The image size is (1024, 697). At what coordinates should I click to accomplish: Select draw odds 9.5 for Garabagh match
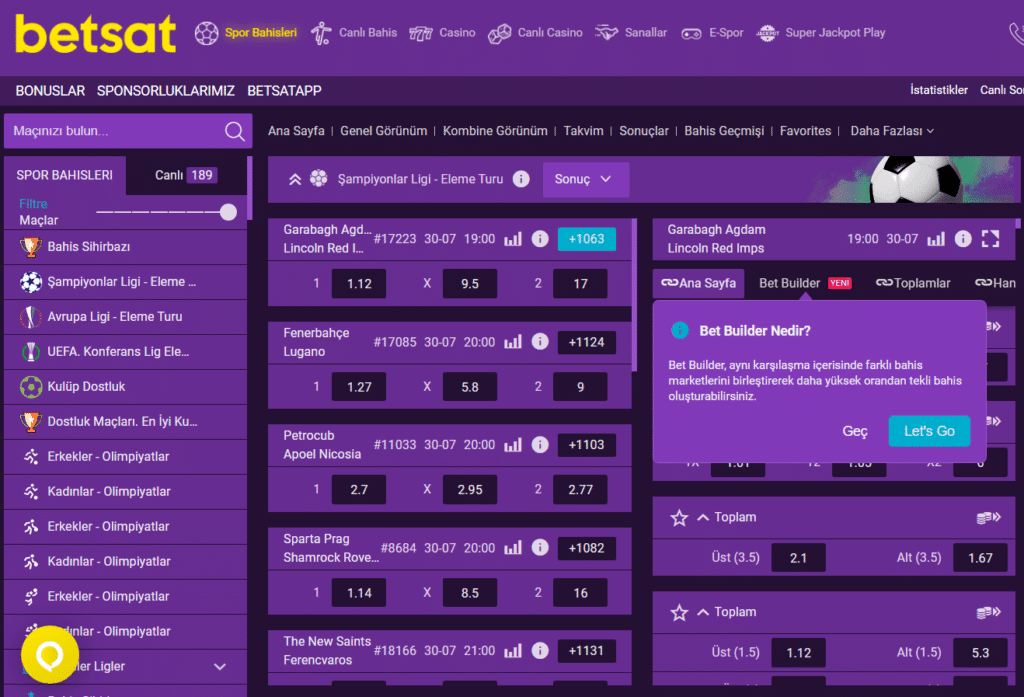[x=470, y=284]
